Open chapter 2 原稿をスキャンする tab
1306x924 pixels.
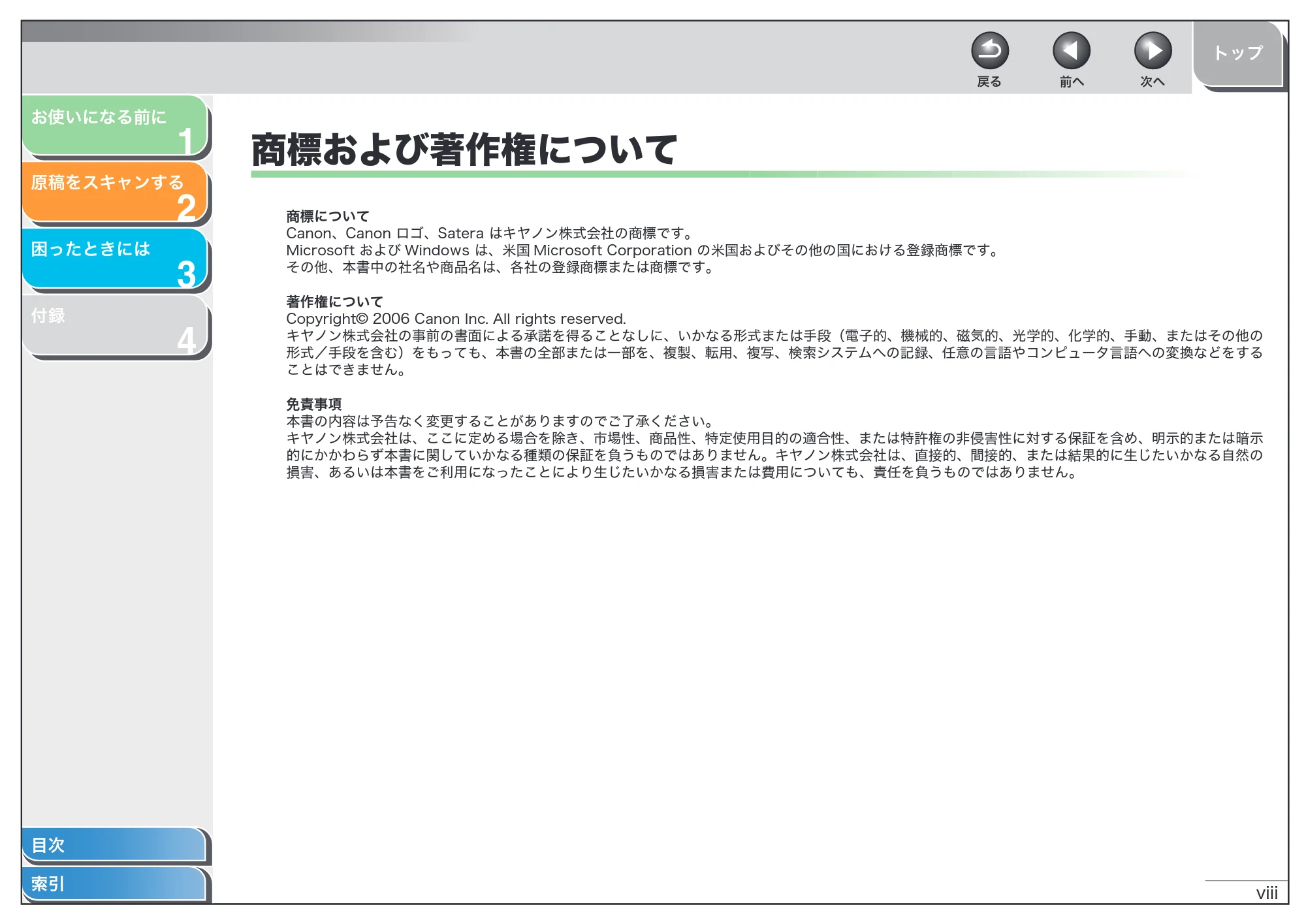tap(115, 191)
